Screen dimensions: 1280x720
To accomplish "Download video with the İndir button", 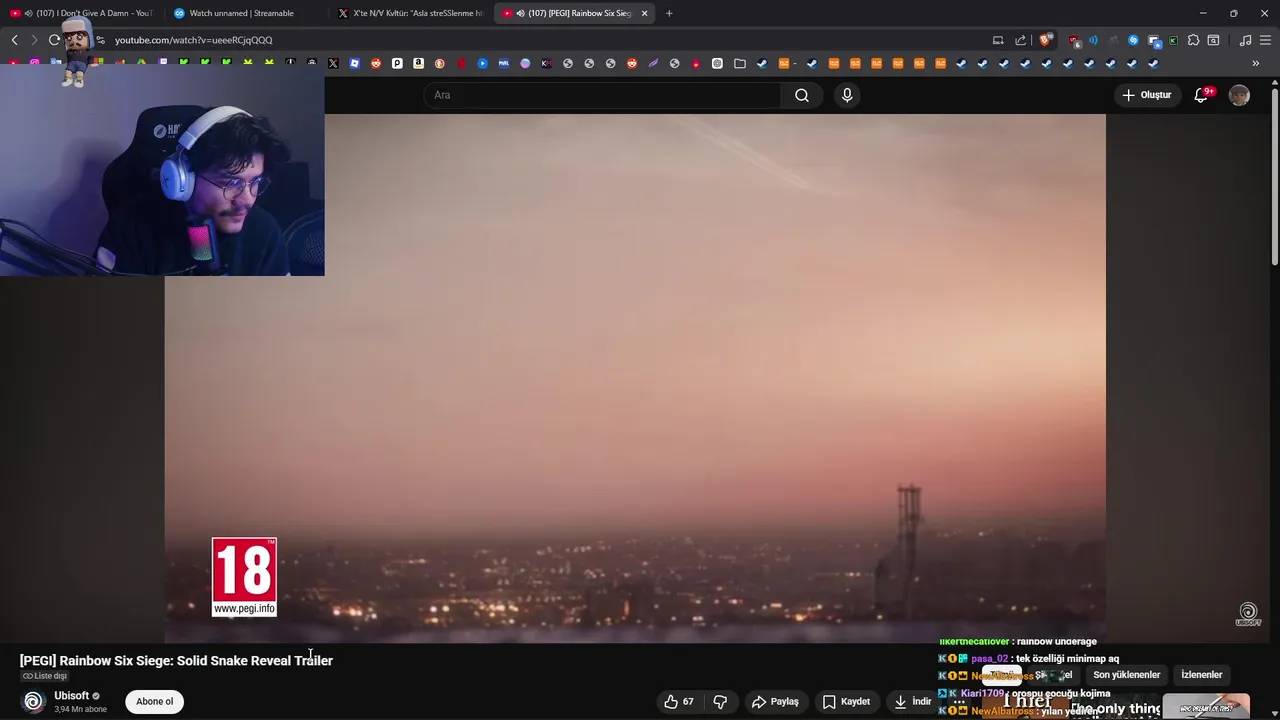I will coord(913,701).
